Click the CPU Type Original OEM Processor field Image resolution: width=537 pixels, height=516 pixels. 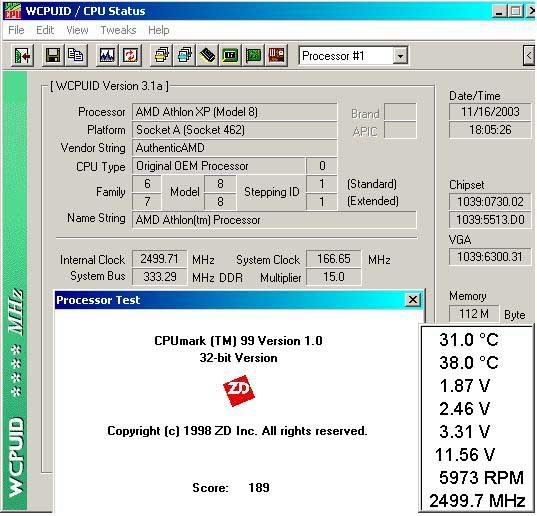point(218,166)
